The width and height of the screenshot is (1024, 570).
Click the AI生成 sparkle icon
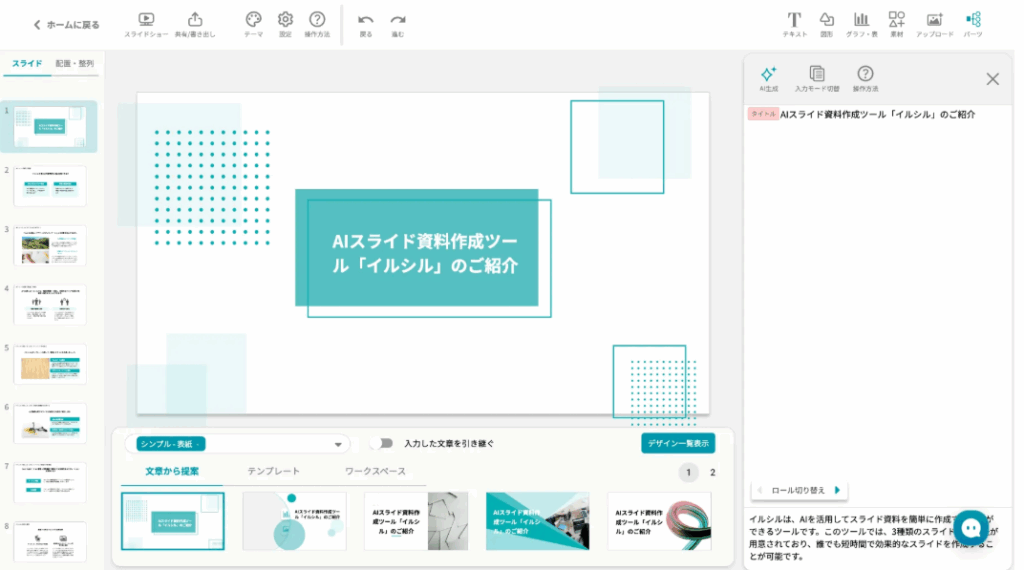pos(768,76)
